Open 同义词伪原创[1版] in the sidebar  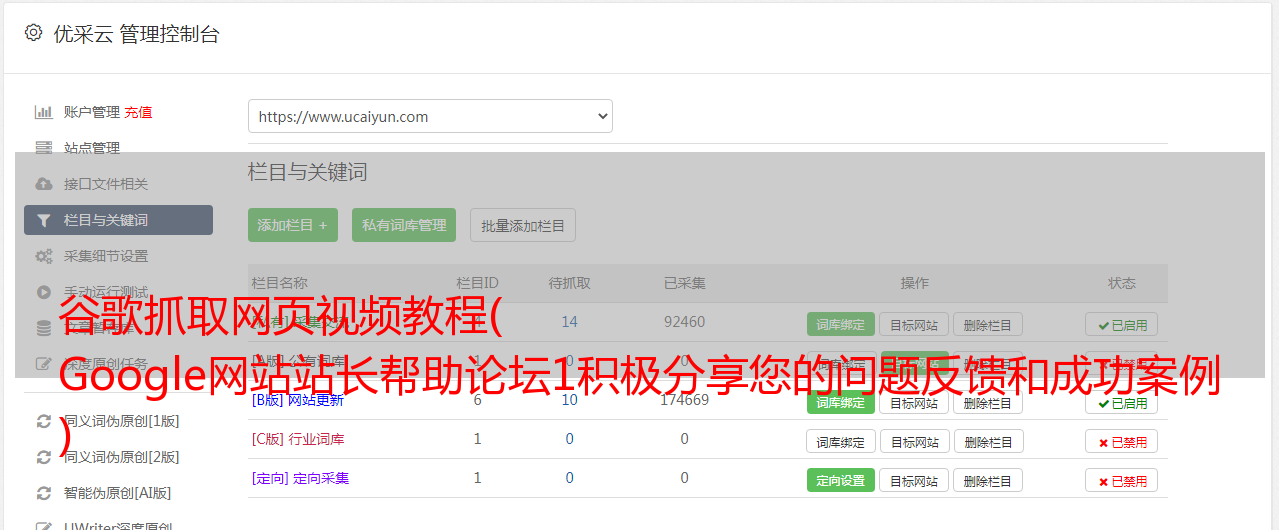coord(122,421)
